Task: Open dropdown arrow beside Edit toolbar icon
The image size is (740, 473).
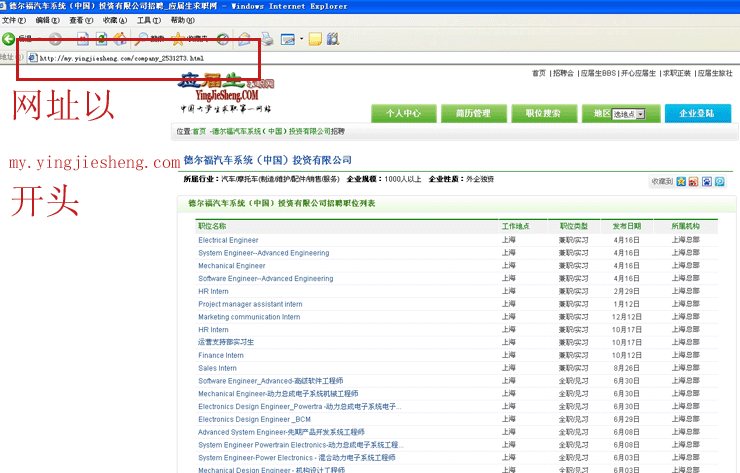Action: (x=302, y=39)
